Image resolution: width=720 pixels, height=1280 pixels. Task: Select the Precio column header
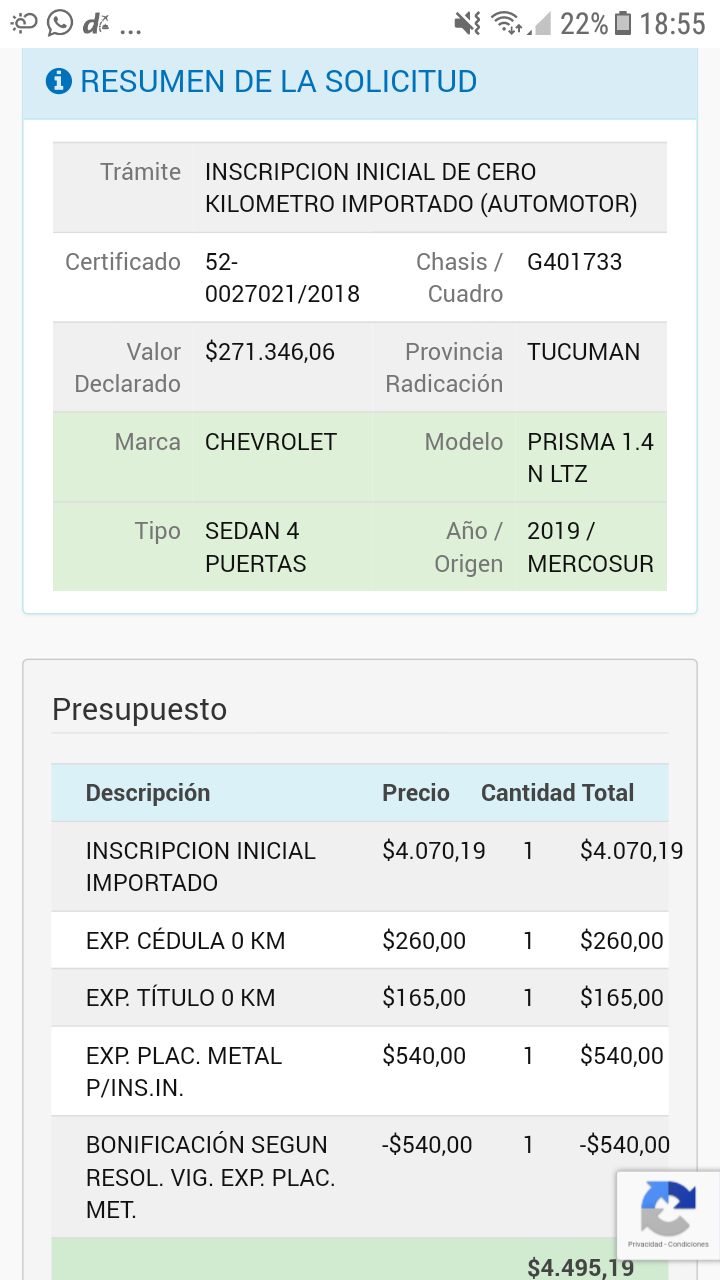(x=415, y=793)
